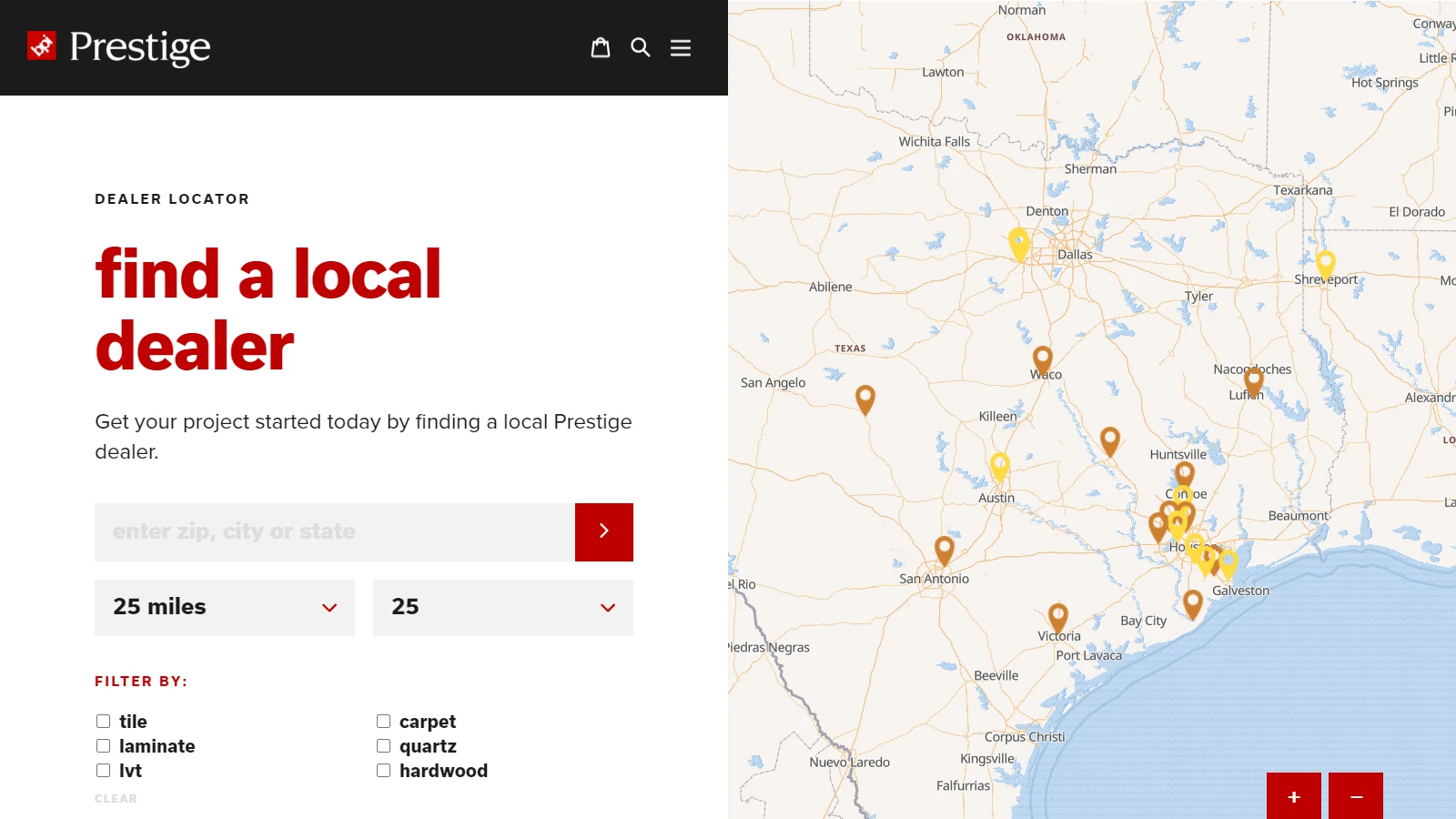This screenshot has height=819, width=1456.
Task: Open site search magnifier icon
Action: click(x=641, y=47)
